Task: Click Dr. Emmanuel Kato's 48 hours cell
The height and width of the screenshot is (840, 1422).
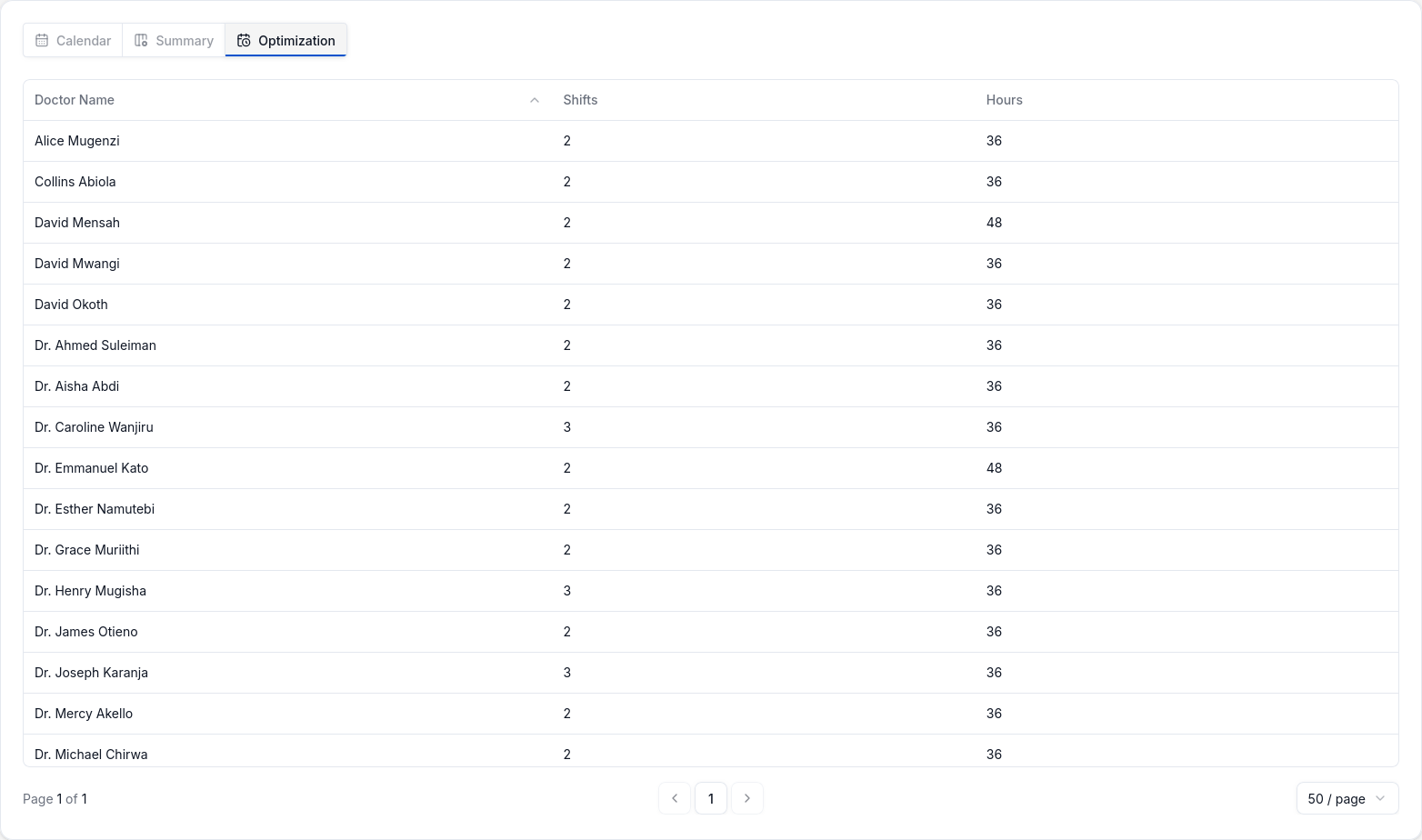Action: click(x=994, y=468)
